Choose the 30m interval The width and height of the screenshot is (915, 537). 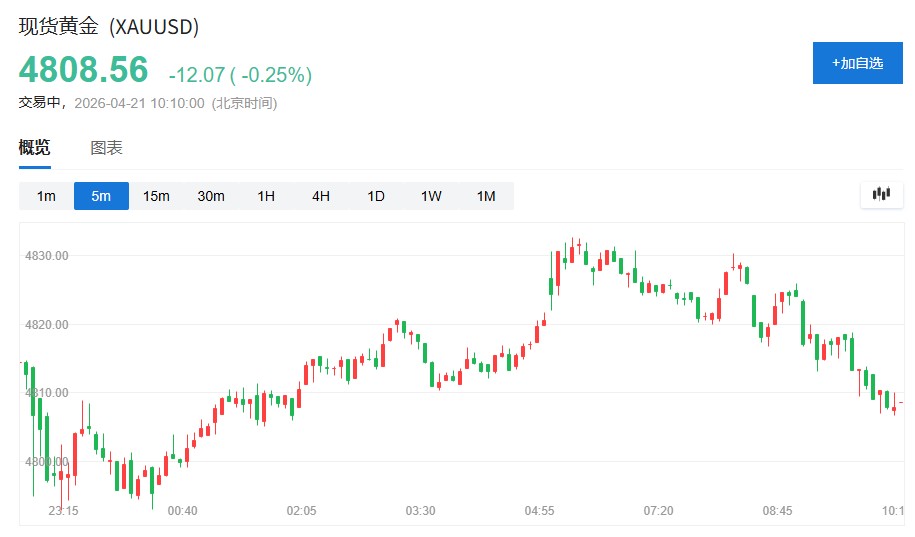coord(211,196)
